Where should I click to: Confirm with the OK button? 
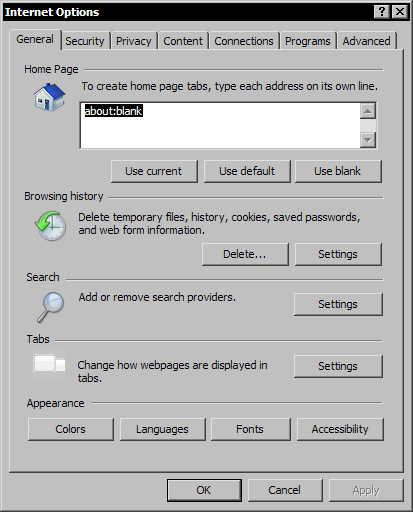point(204,490)
